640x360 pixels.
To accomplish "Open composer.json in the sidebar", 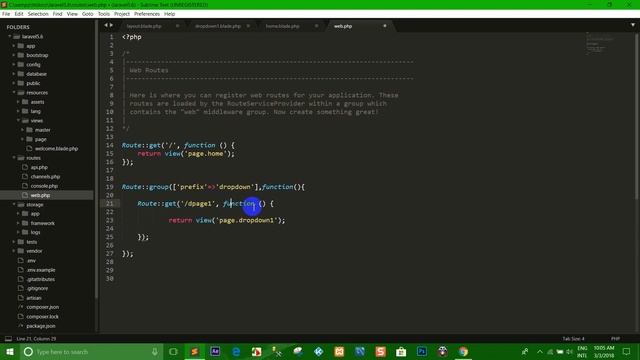I will [42, 307].
